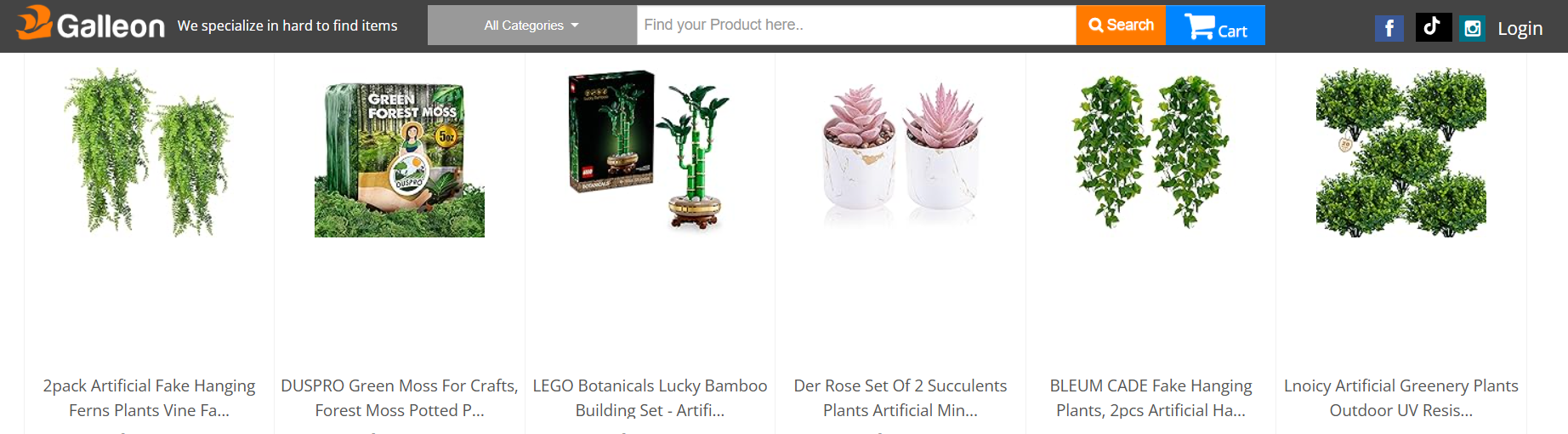Image resolution: width=1568 pixels, height=434 pixels.
Task: Focus the Find your Product search field
Action: (x=856, y=26)
